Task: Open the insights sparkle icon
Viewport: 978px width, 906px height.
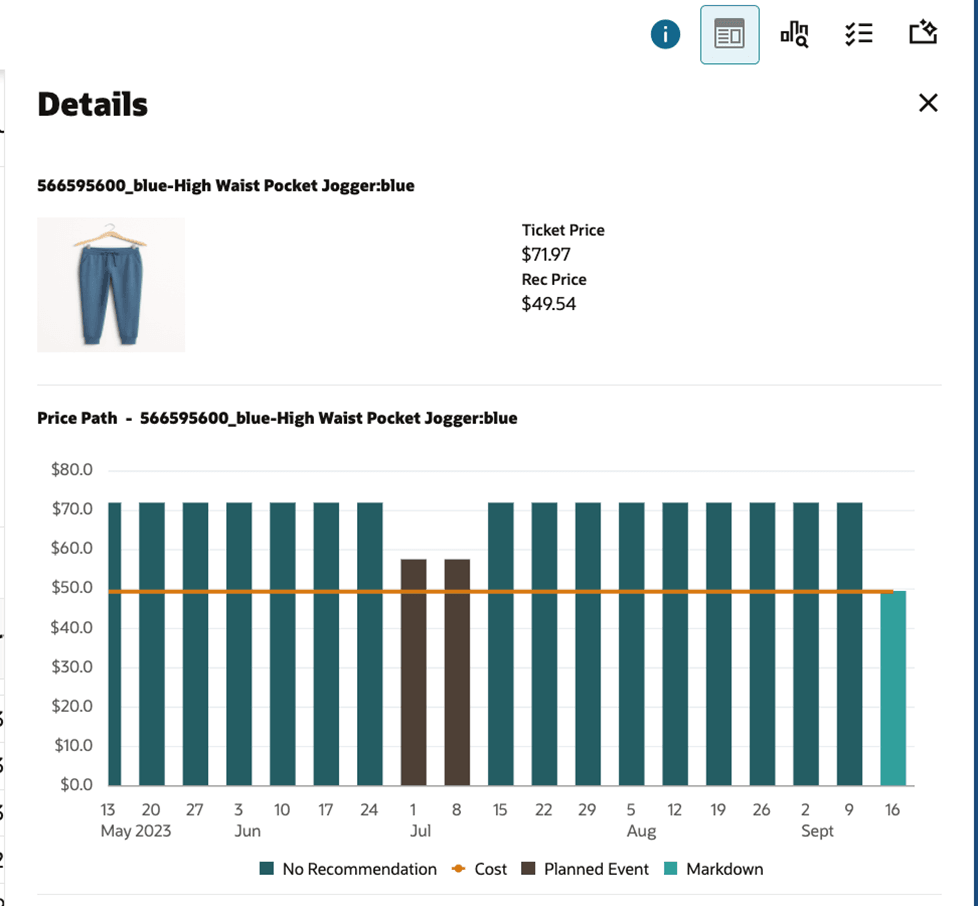Action: coord(922,33)
